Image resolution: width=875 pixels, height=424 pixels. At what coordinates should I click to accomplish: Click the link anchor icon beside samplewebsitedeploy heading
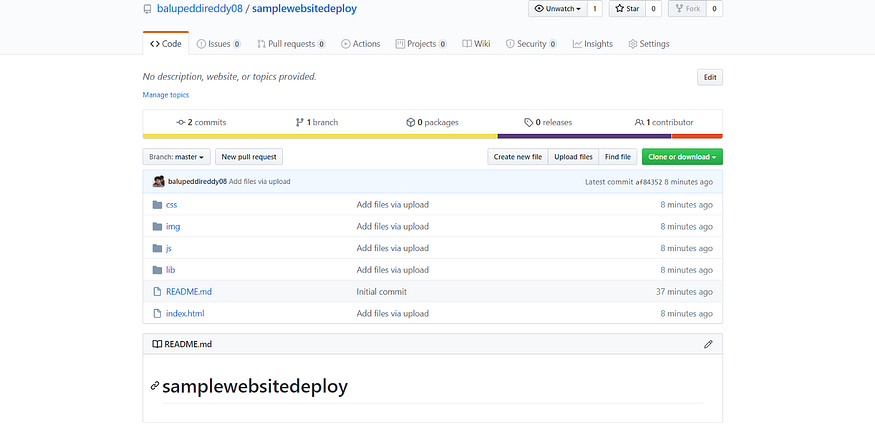[x=155, y=386]
